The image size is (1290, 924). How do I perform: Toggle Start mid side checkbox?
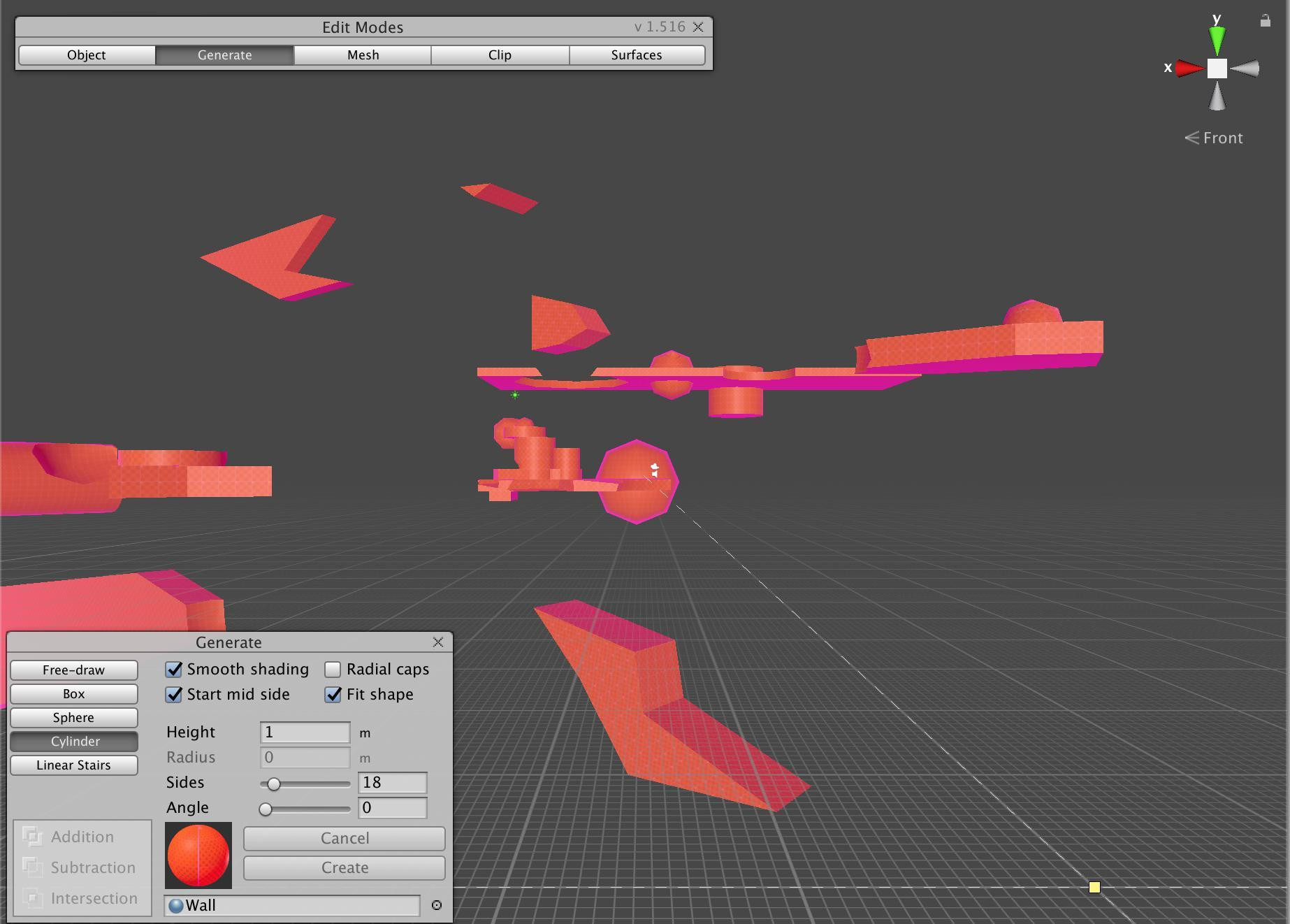[174, 695]
